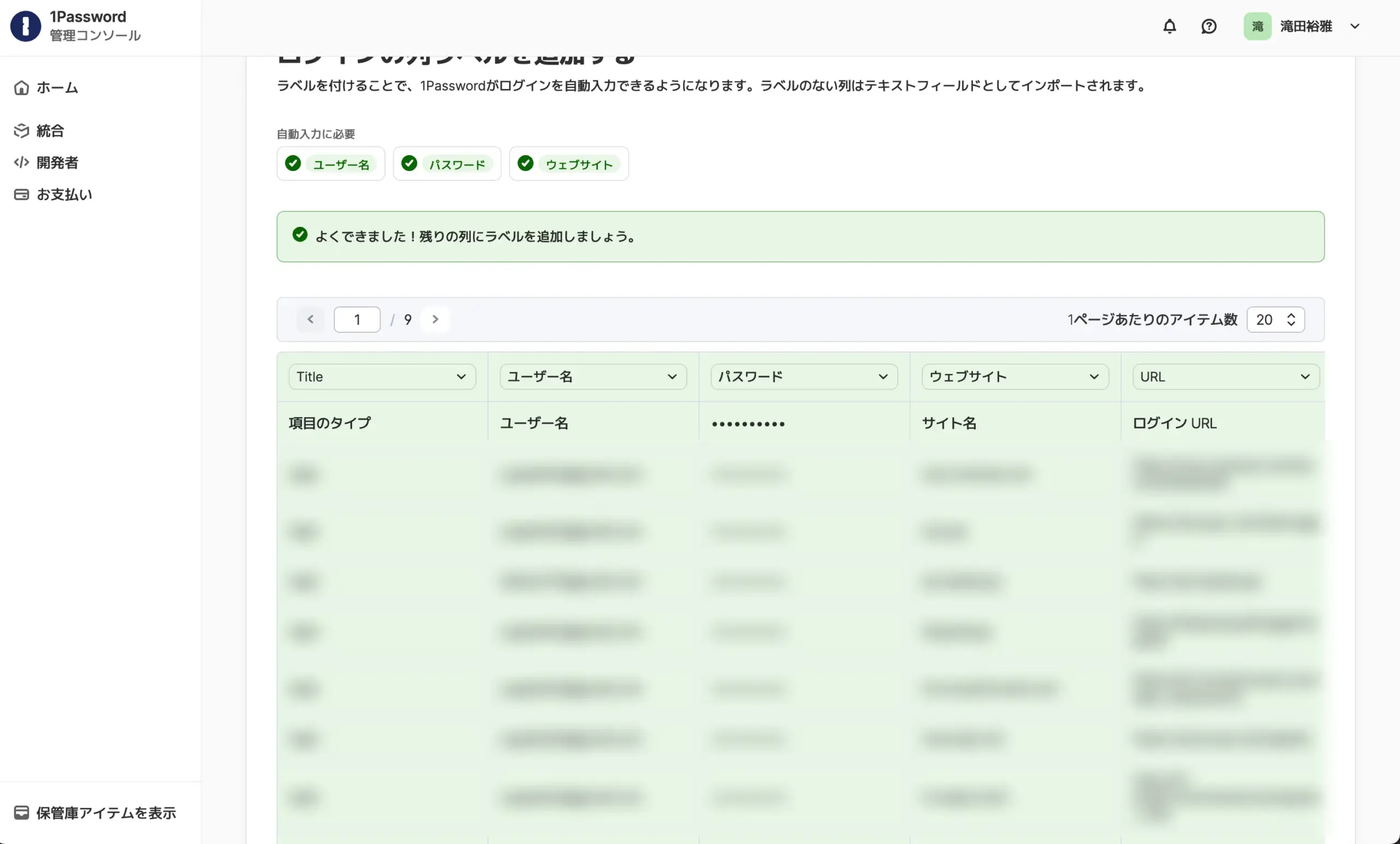This screenshot has width=1400, height=844.
Task: Open 保管庫アイテムを表示 link
Action: 106,813
